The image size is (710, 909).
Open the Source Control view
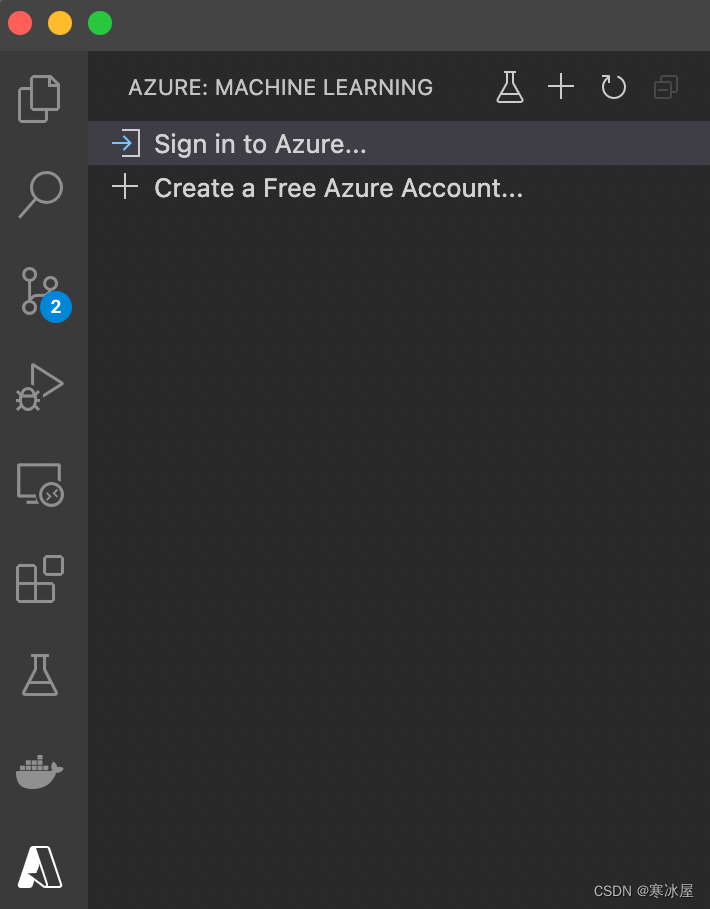click(38, 291)
